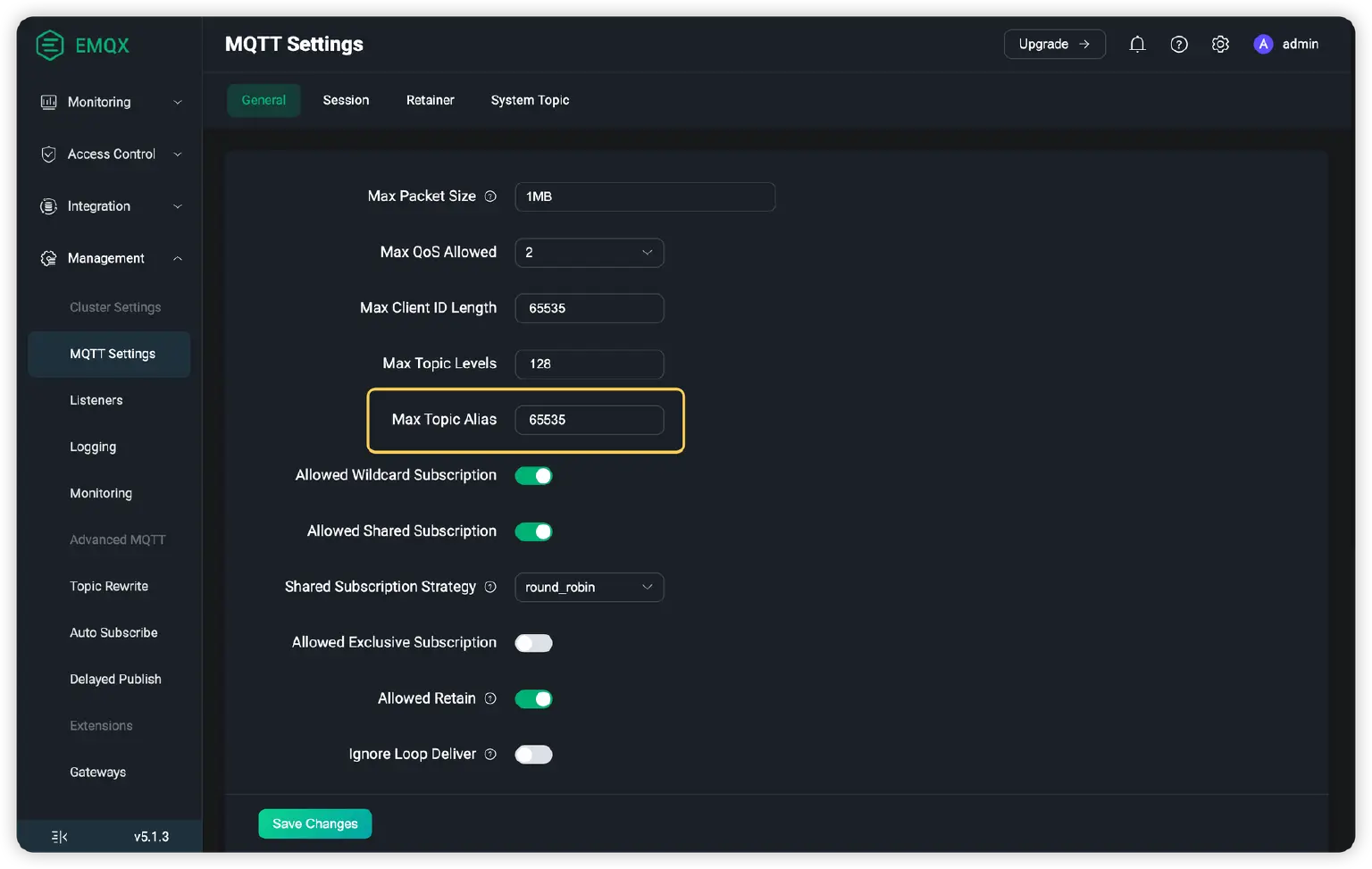Enable Allowed Exclusive Subscription
1372x869 pixels.
[x=533, y=642]
